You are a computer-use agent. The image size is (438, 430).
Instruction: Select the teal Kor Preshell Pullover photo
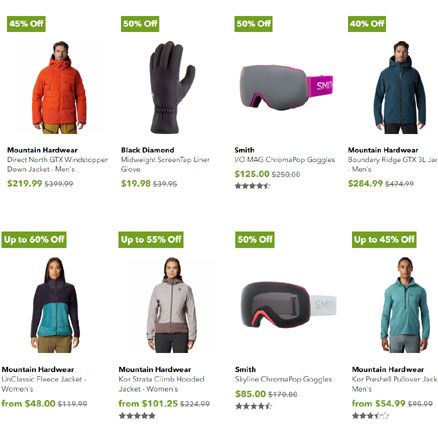tap(405, 305)
